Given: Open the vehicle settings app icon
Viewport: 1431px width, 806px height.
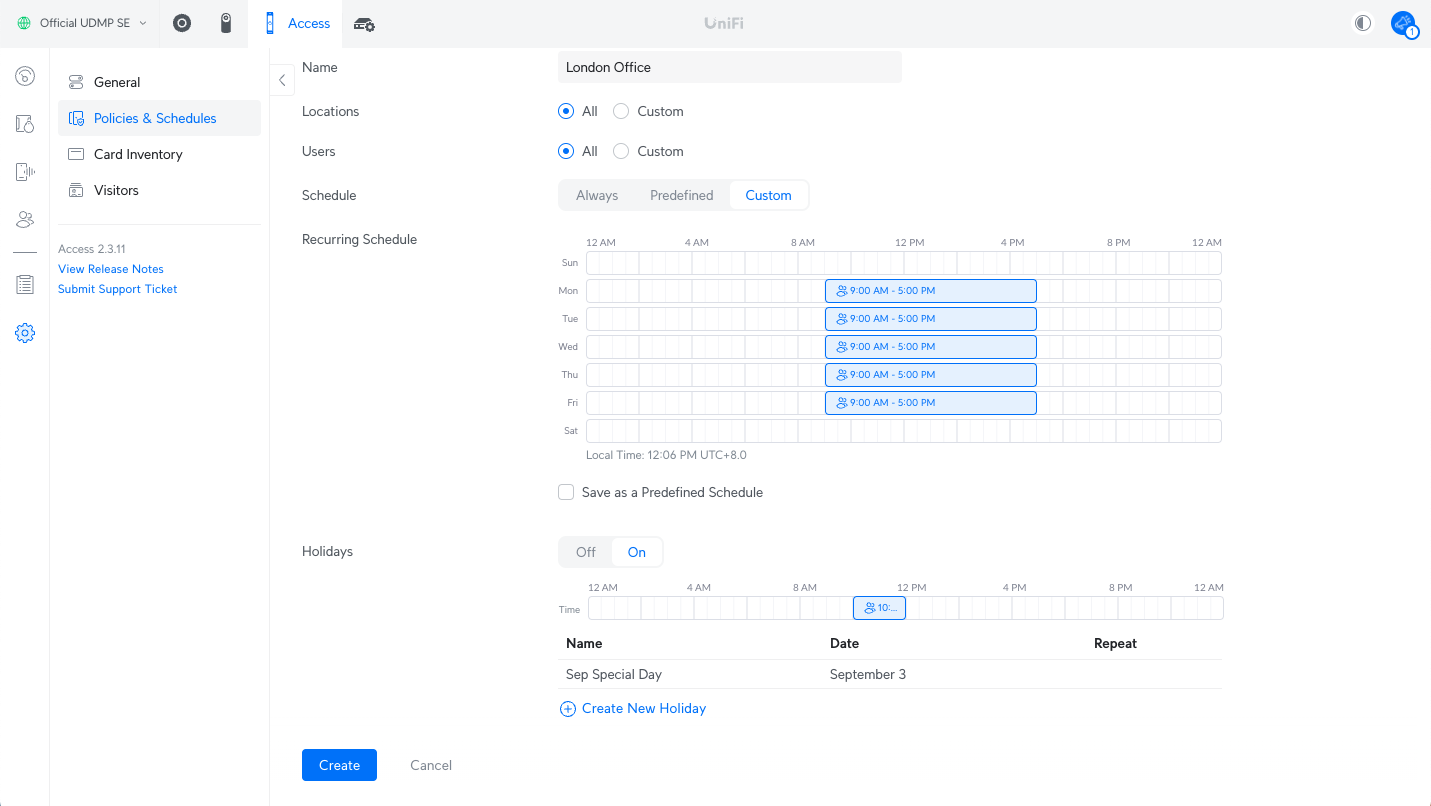Looking at the screenshot, I should (x=365, y=24).
